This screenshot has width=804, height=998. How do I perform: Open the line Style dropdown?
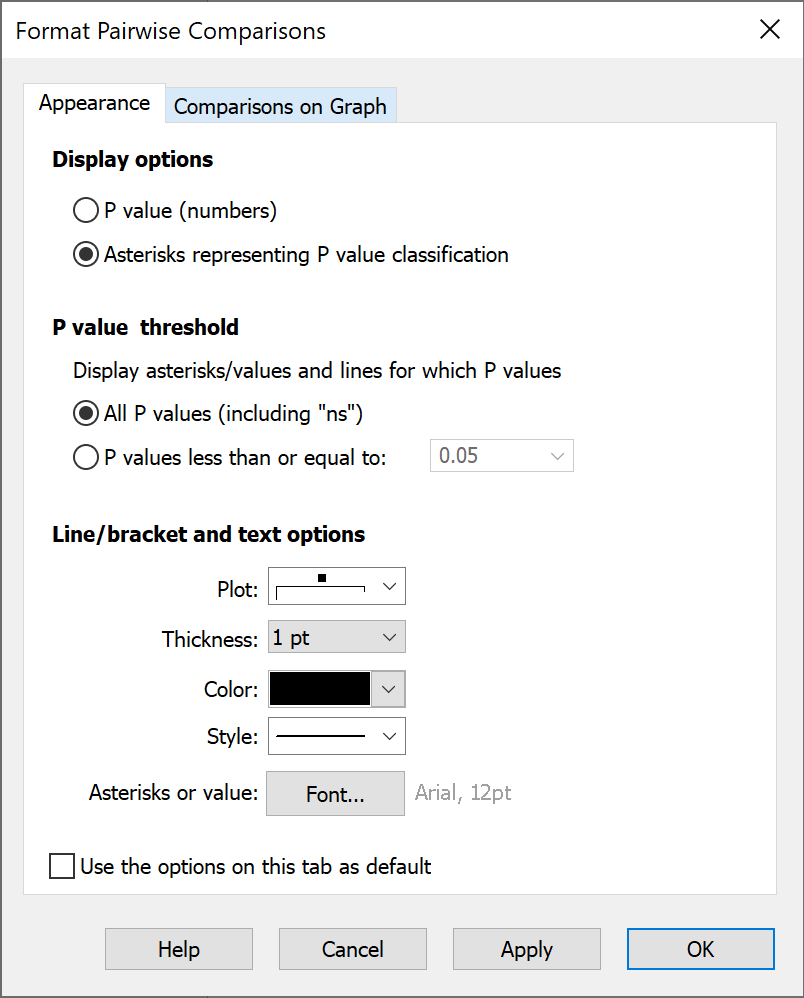click(x=389, y=736)
